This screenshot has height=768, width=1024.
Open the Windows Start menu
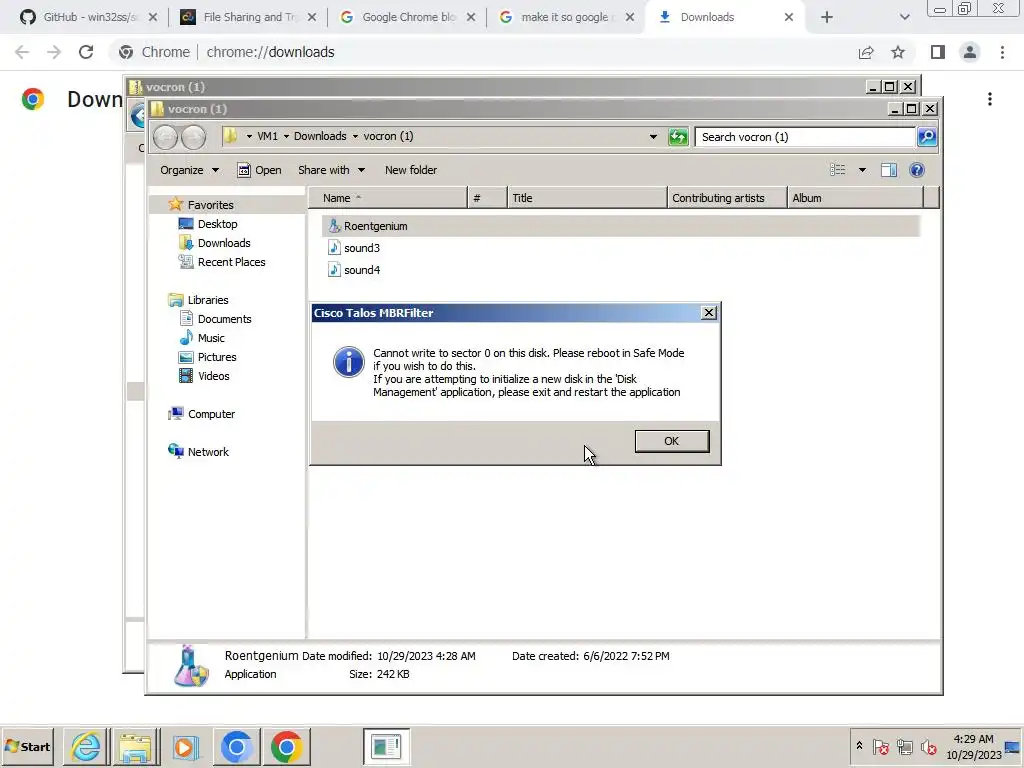click(27, 746)
